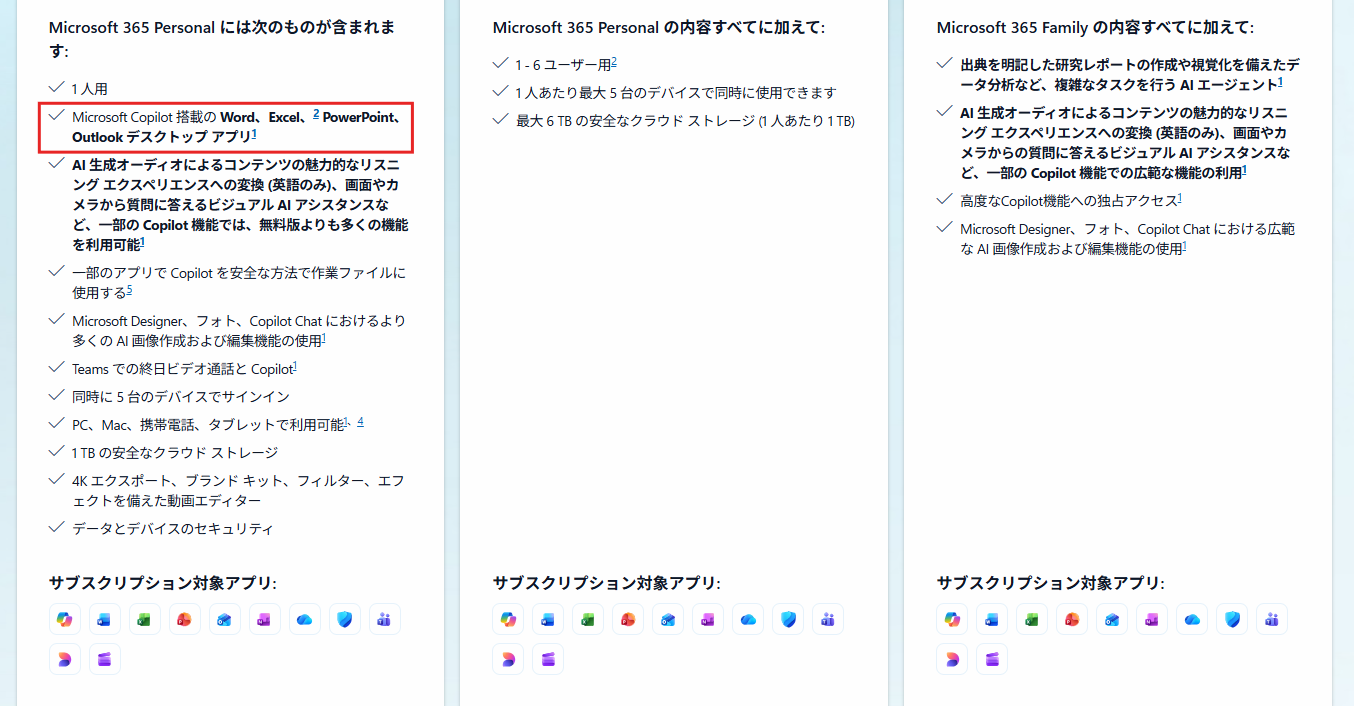Click the PowerPoint icon in the middle card
The height and width of the screenshot is (706, 1354).
[628, 619]
